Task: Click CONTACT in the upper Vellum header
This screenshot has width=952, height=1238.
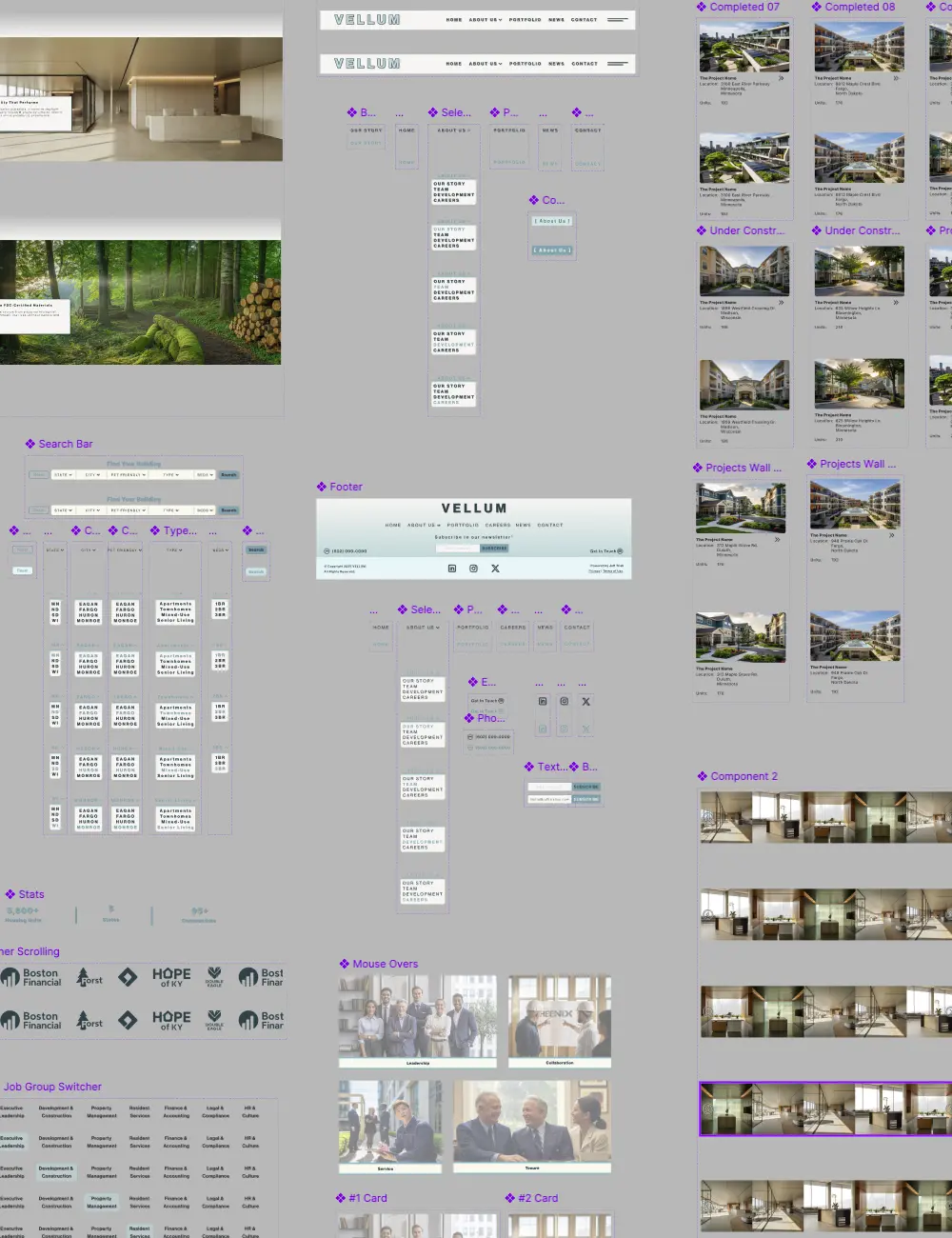Action: click(x=585, y=19)
